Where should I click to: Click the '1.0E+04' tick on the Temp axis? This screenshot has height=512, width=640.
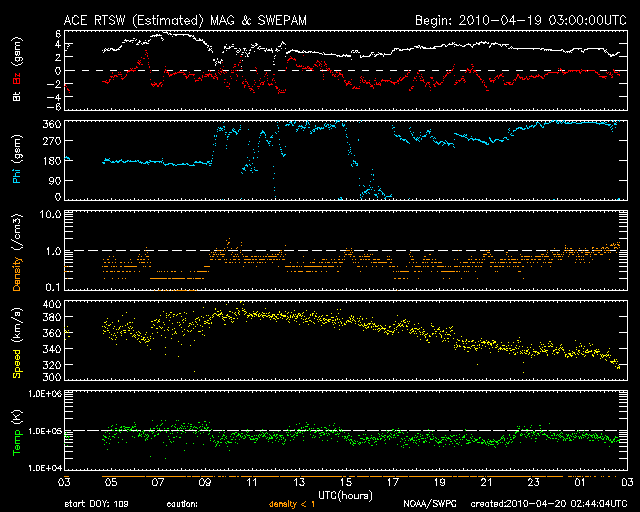tap(45, 468)
